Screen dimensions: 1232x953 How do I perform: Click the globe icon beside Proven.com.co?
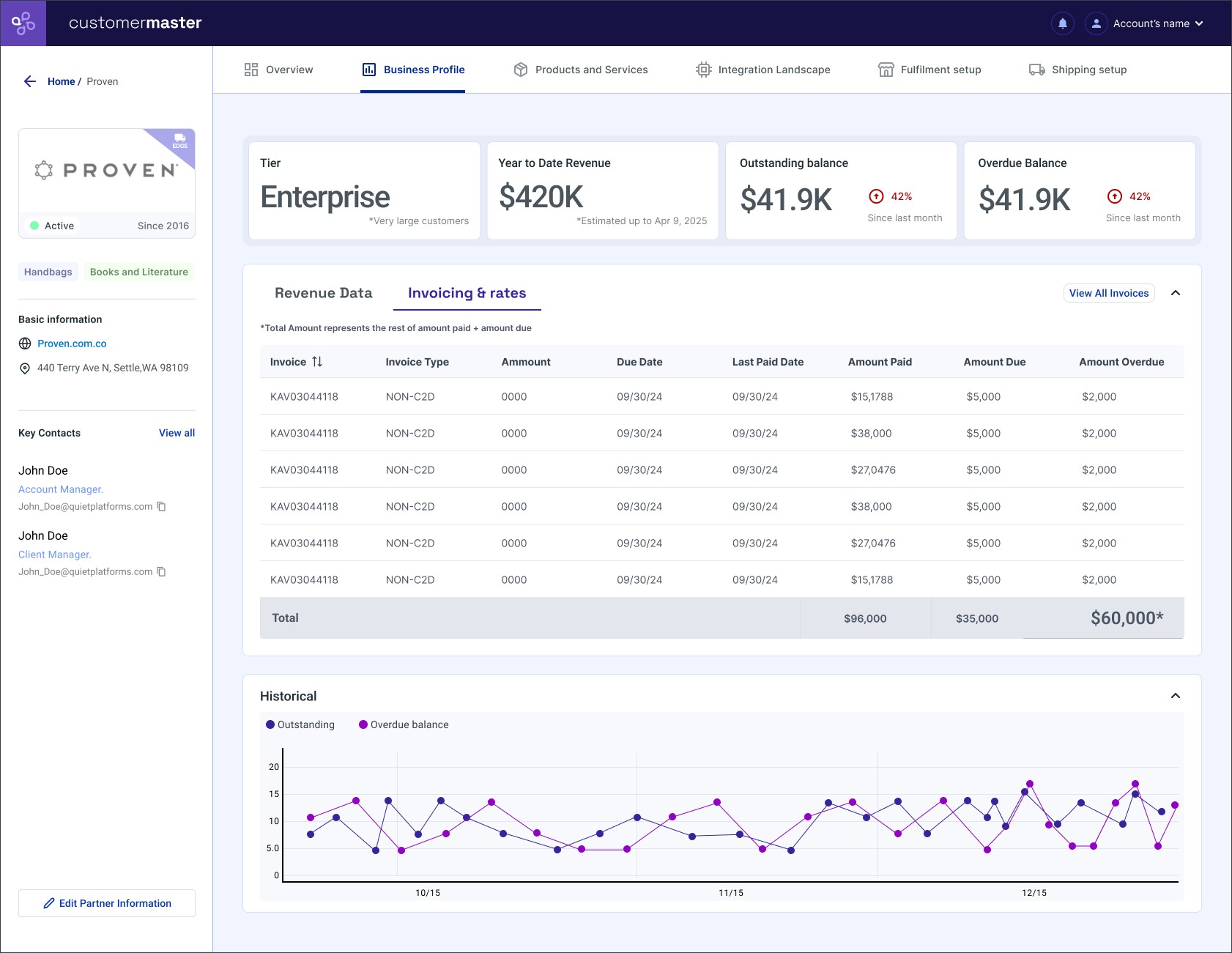[25, 344]
